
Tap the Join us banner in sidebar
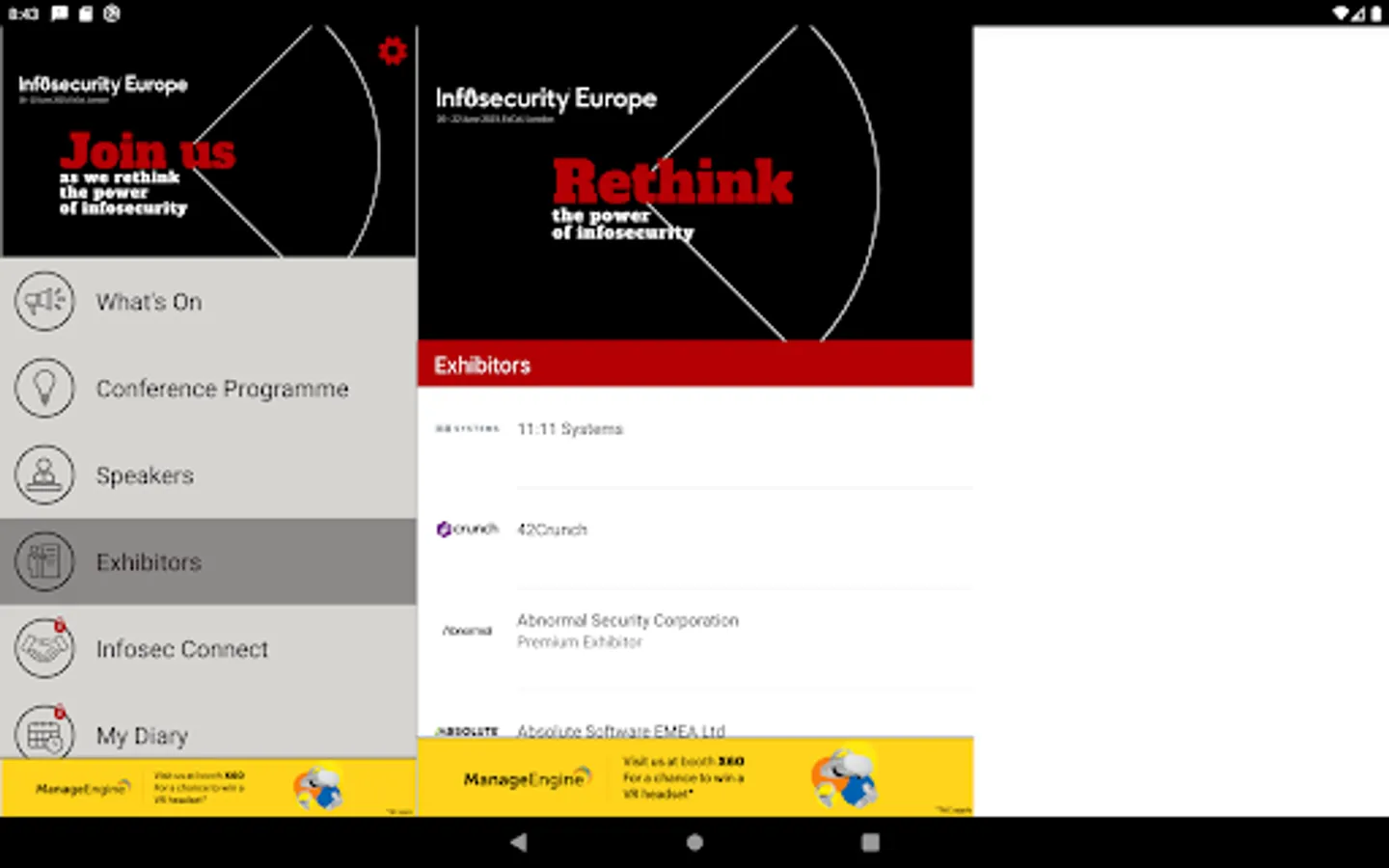pyautogui.click(x=208, y=142)
